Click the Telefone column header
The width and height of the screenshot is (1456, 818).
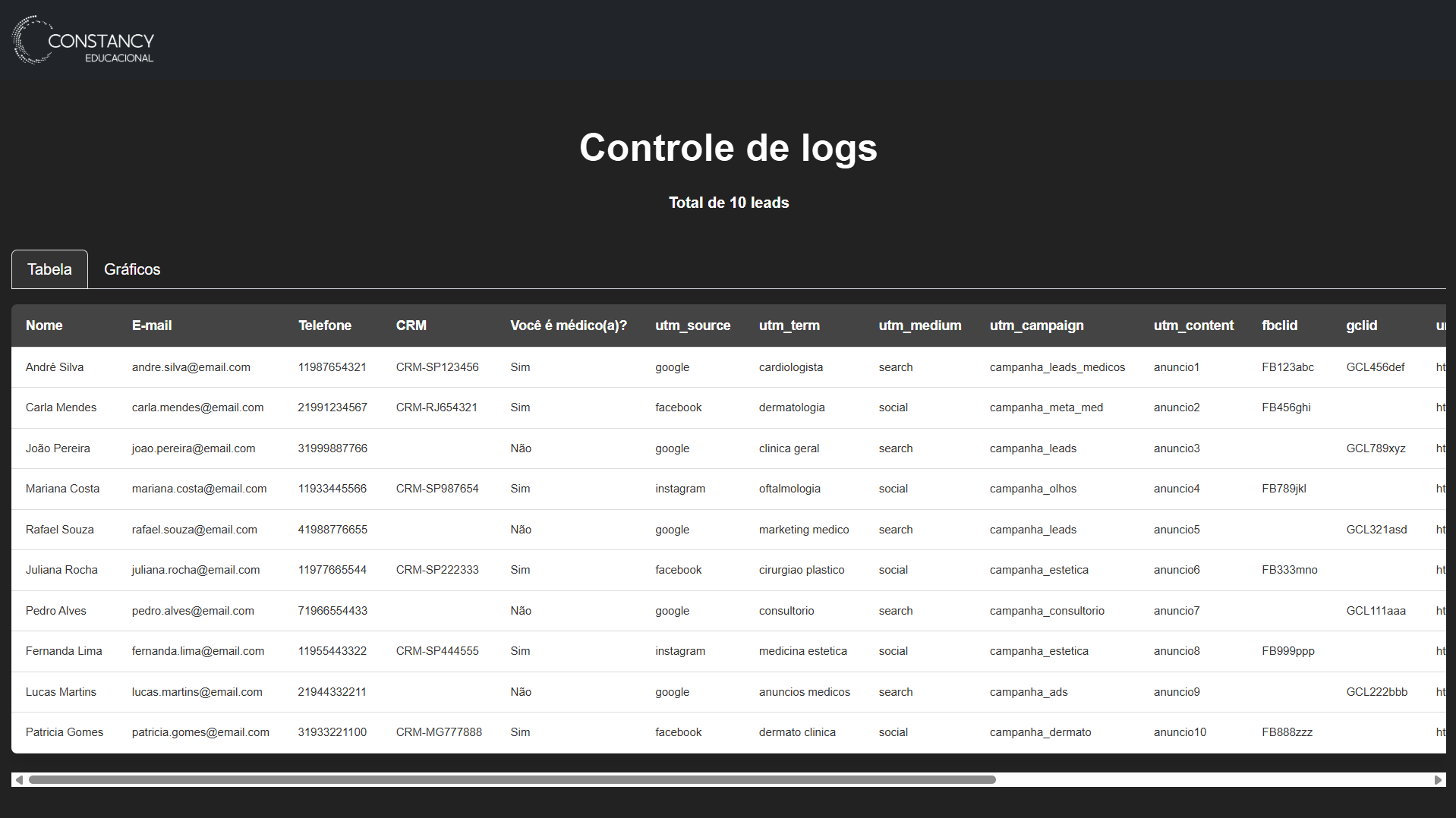pyautogui.click(x=324, y=326)
